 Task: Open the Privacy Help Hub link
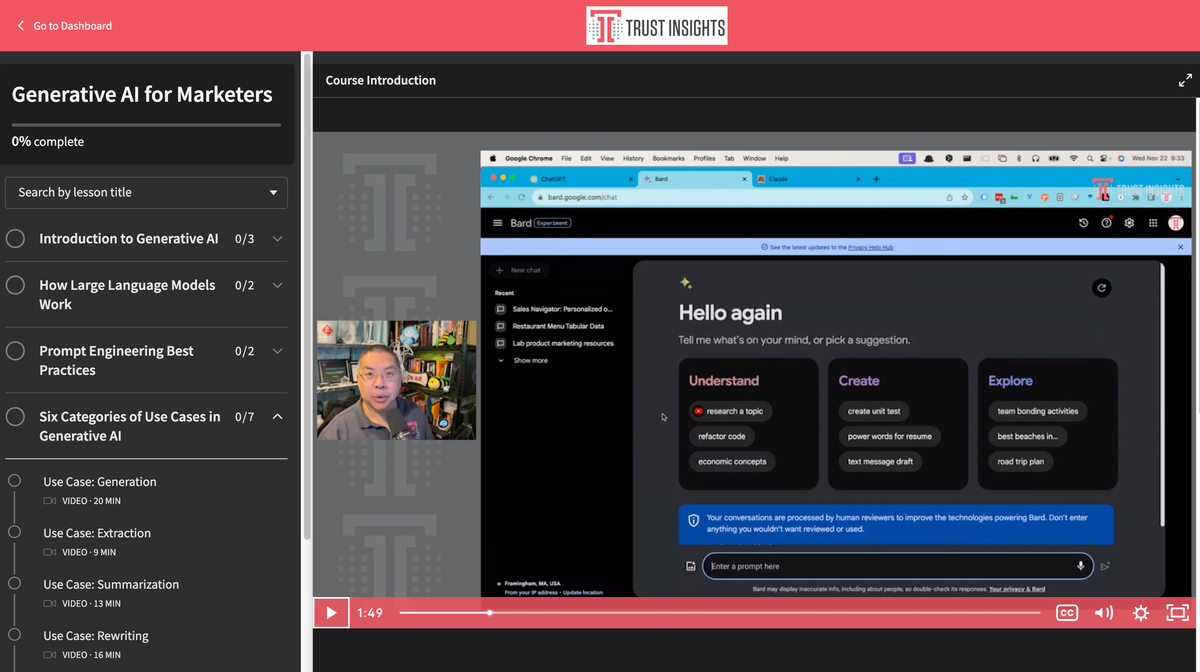tap(871, 247)
